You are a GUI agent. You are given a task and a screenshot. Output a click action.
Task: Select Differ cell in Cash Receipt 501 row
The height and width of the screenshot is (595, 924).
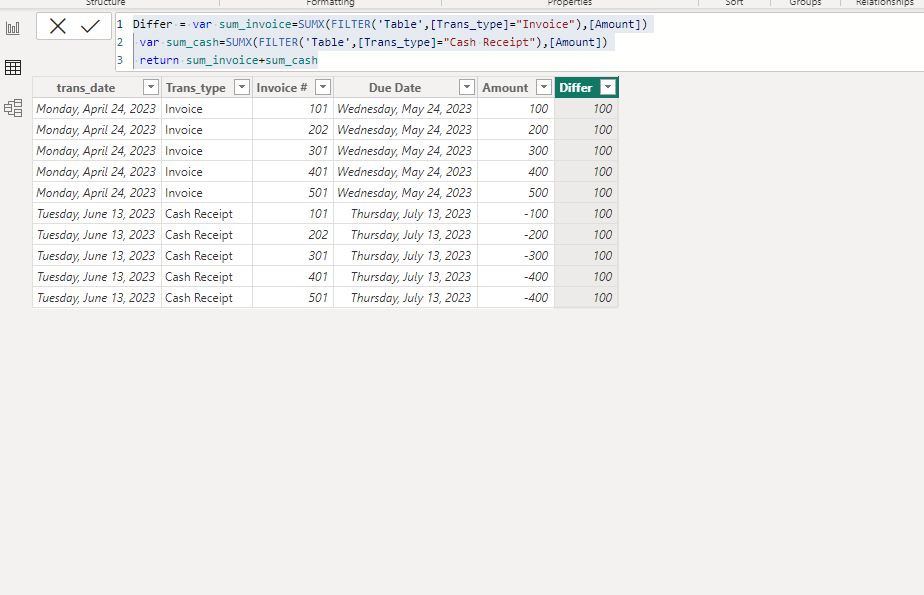coord(586,298)
